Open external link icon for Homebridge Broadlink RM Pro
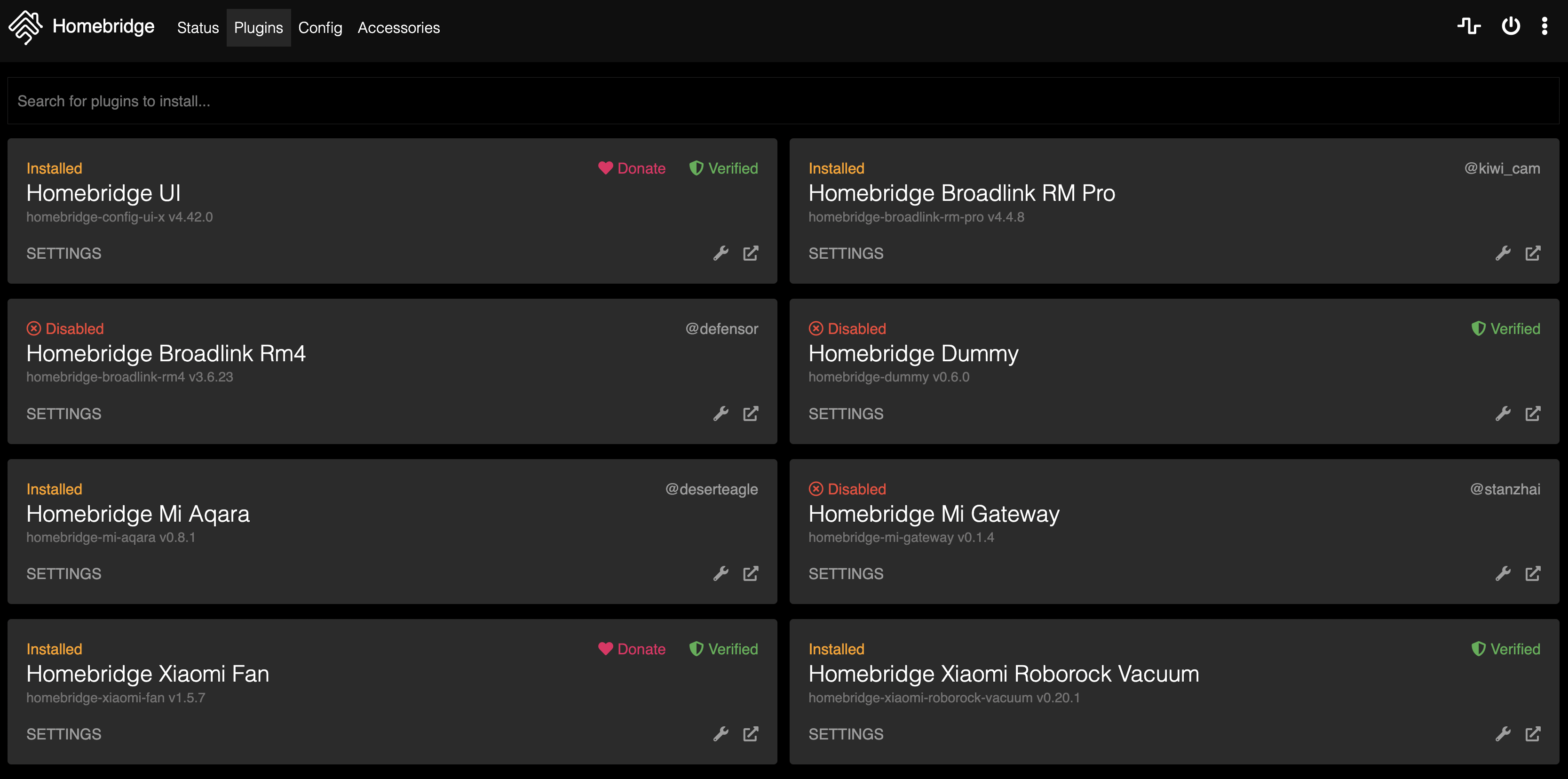The height and width of the screenshot is (779, 1568). pyautogui.click(x=1532, y=253)
